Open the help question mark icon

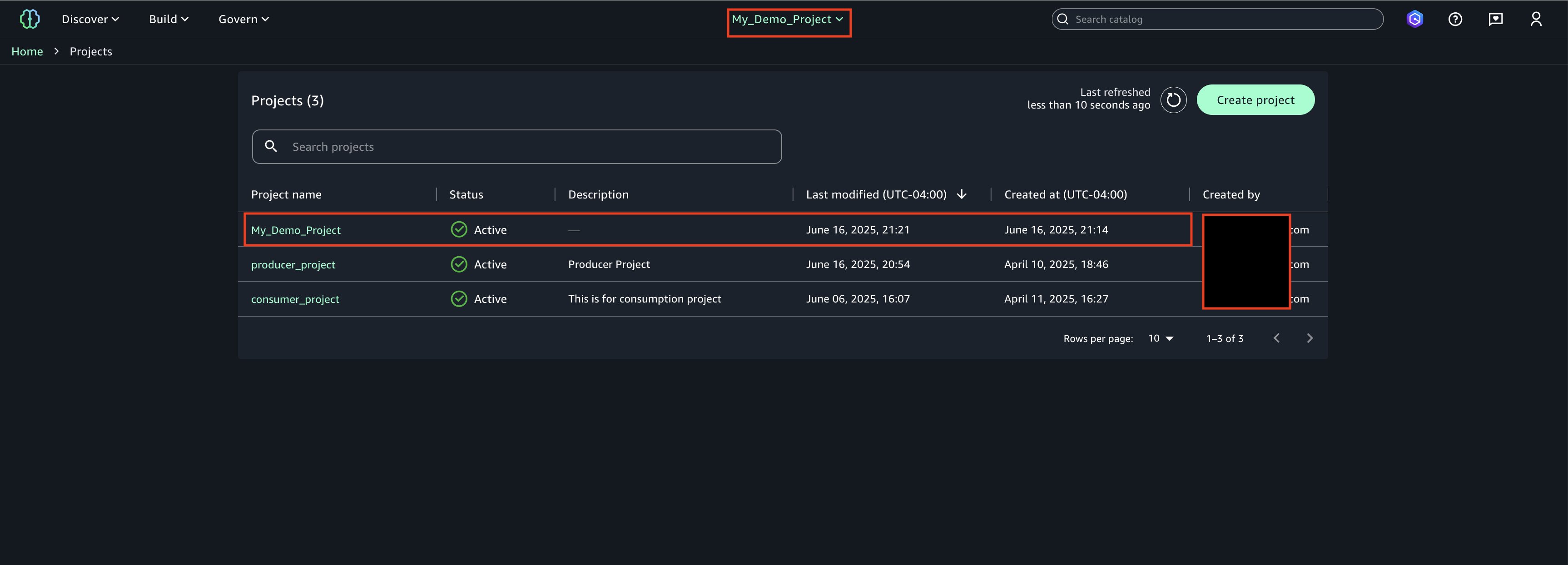pyautogui.click(x=1455, y=20)
